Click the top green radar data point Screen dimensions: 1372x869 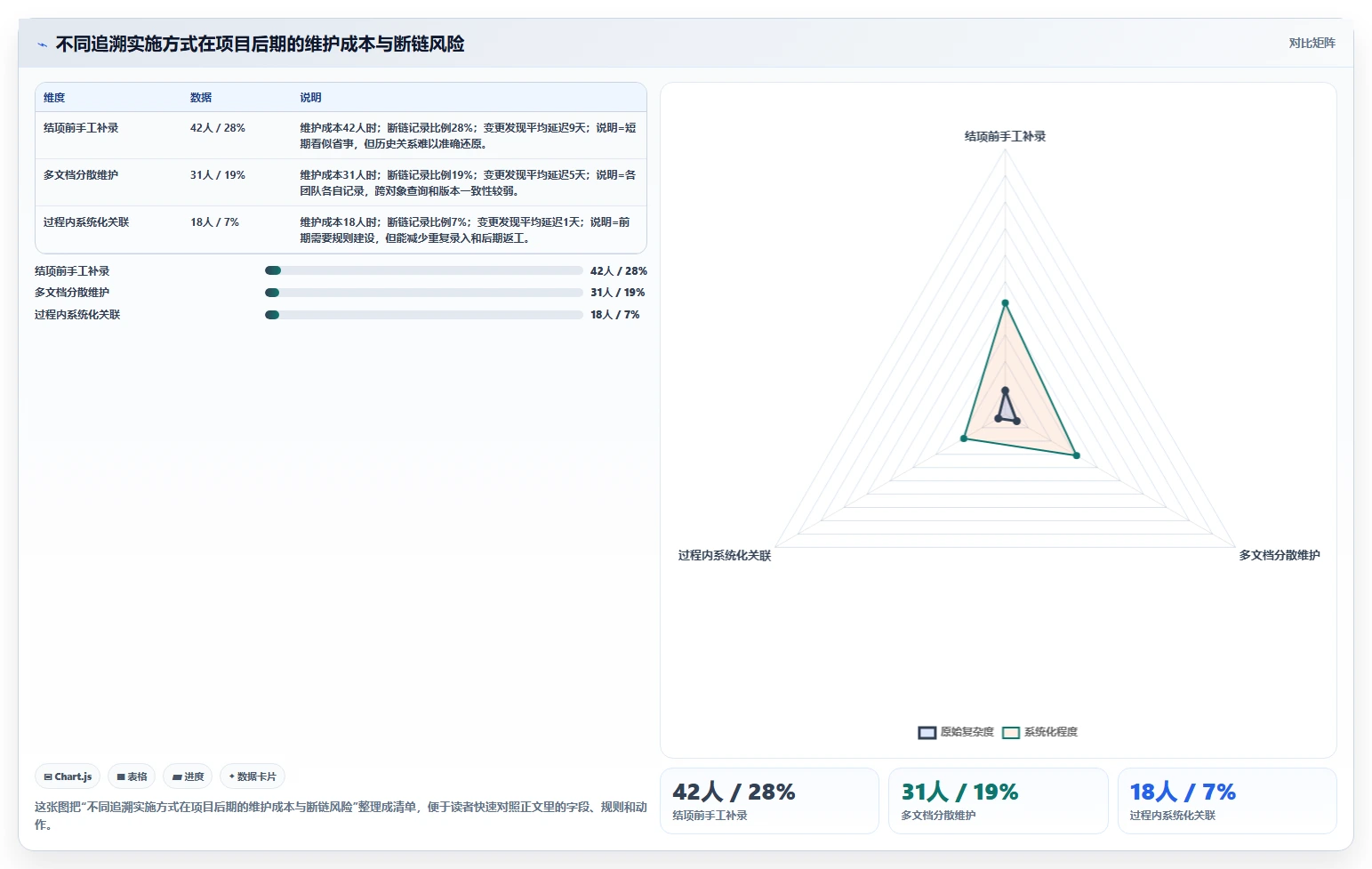pyautogui.click(x=1006, y=303)
